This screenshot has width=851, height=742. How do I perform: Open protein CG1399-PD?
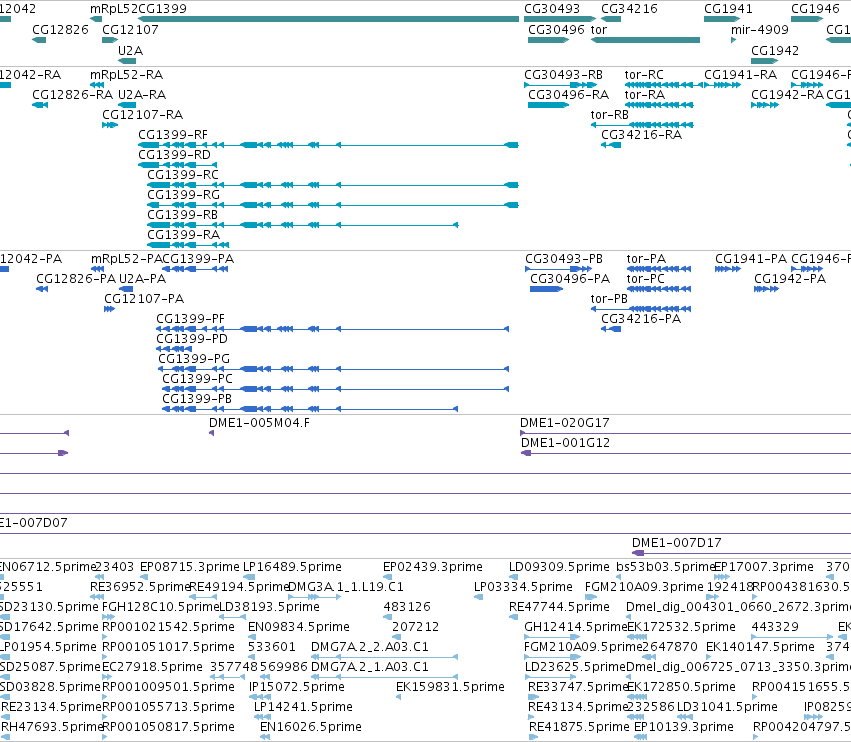[x=192, y=339]
